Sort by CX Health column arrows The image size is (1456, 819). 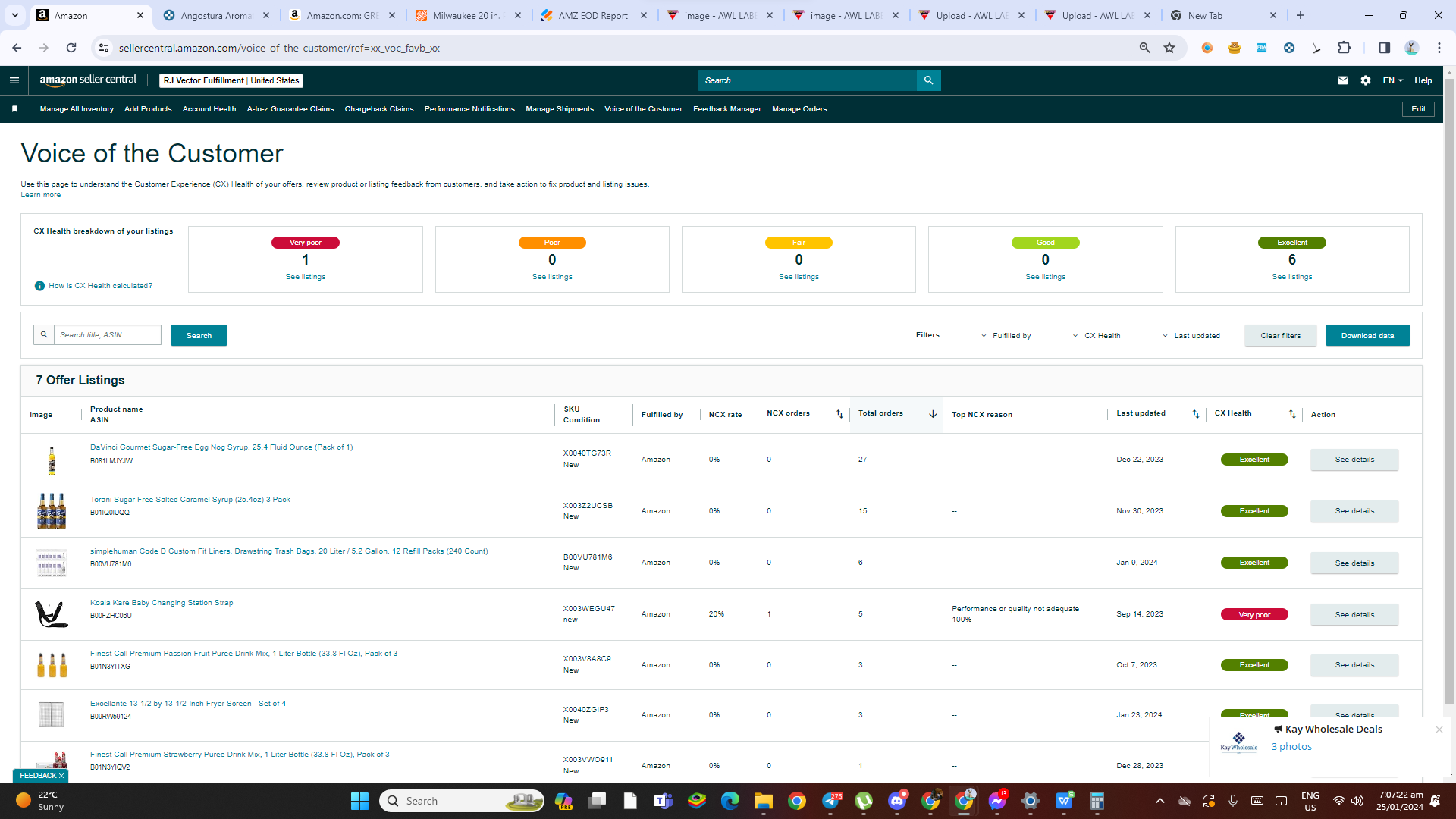tap(1292, 414)
